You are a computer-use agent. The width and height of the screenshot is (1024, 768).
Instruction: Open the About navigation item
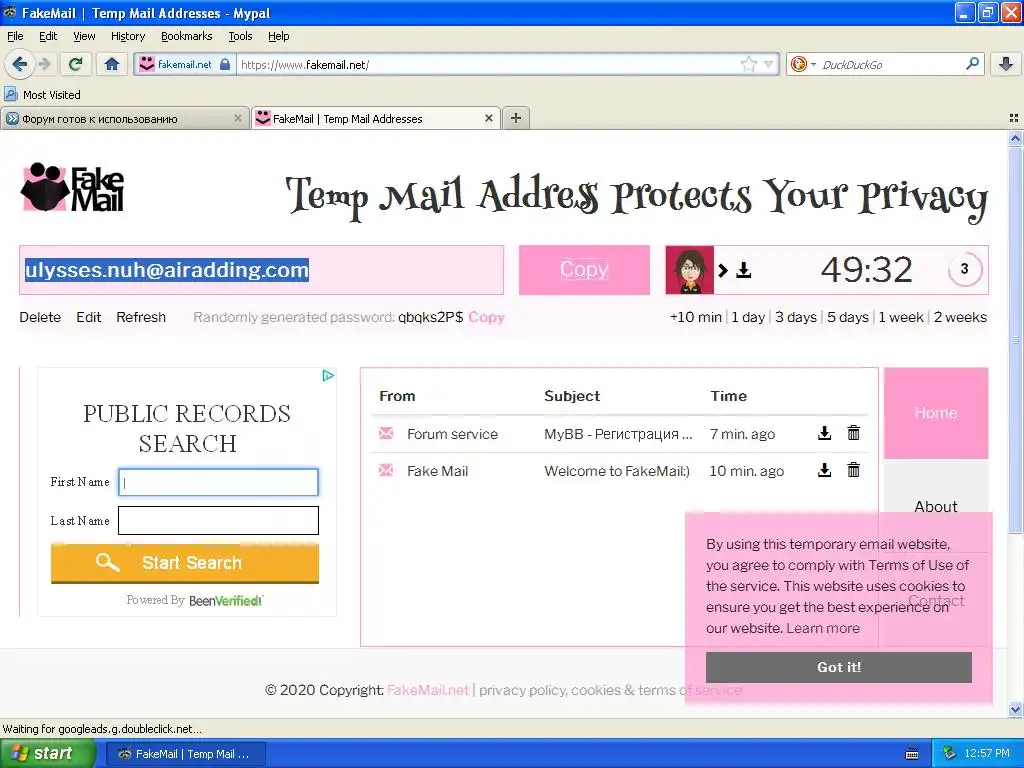pyautogui.click(x=936, y=506)
